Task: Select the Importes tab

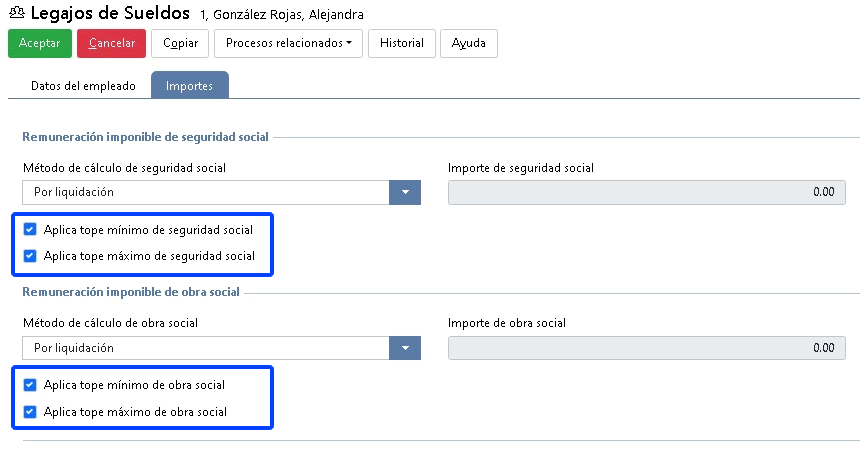Action: click(x=189, y=86)
